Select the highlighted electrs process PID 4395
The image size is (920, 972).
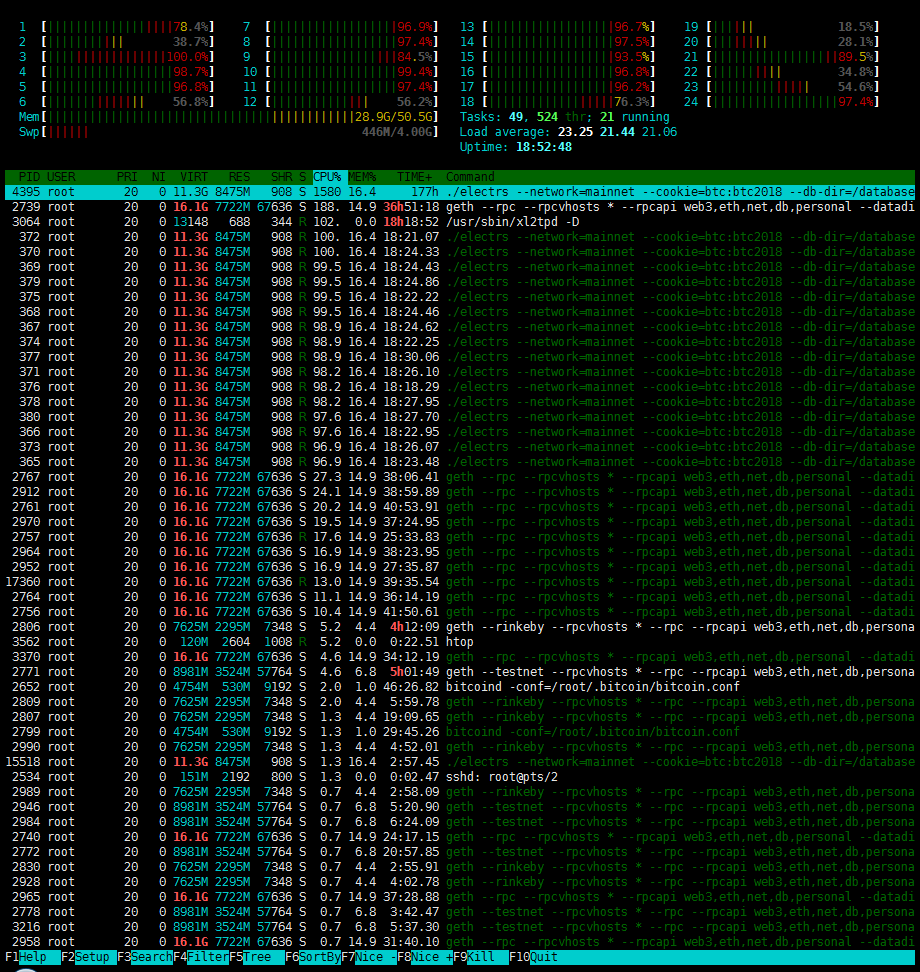tap(459, 192)
